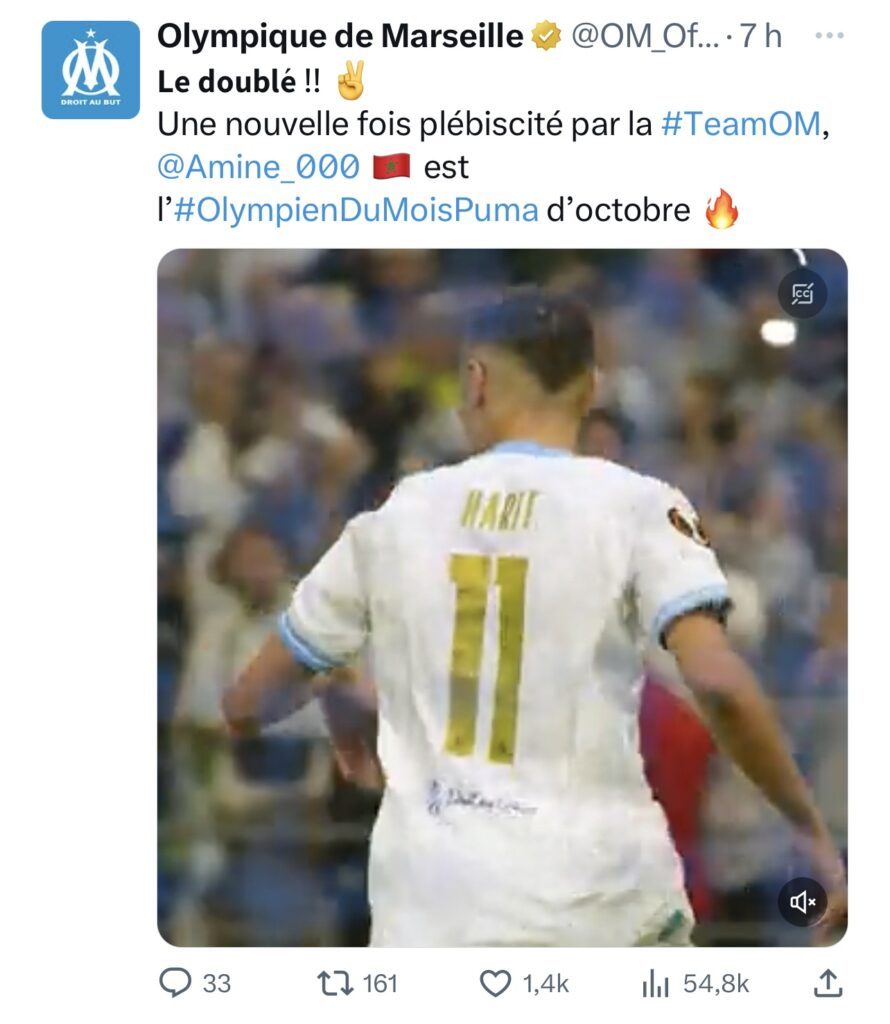
Task: Open the reply comment icon
Action: pyautogui.click(x=175, y=983)
